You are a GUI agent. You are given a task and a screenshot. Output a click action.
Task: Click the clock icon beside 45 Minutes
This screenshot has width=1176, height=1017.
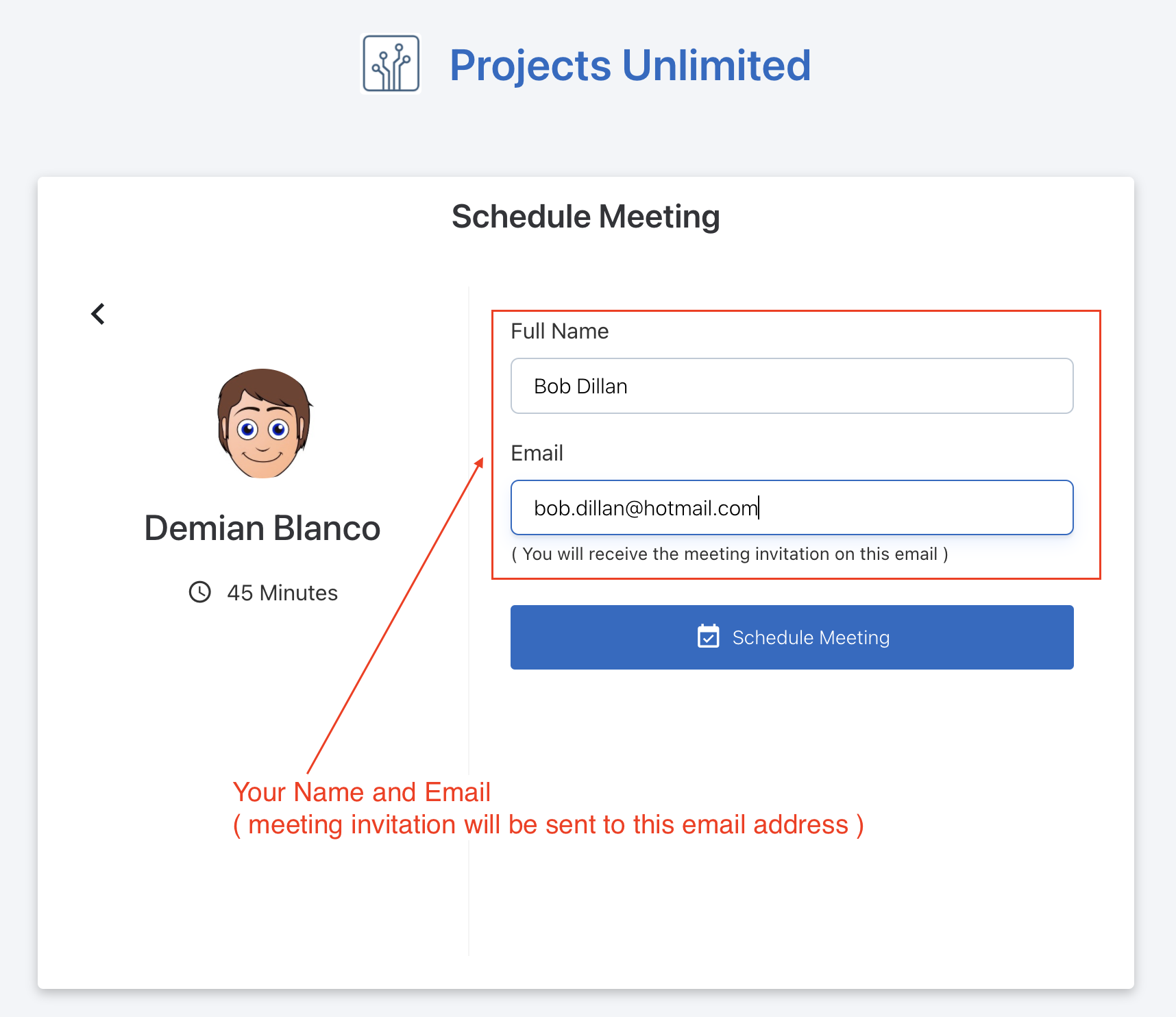click(199, 592)
